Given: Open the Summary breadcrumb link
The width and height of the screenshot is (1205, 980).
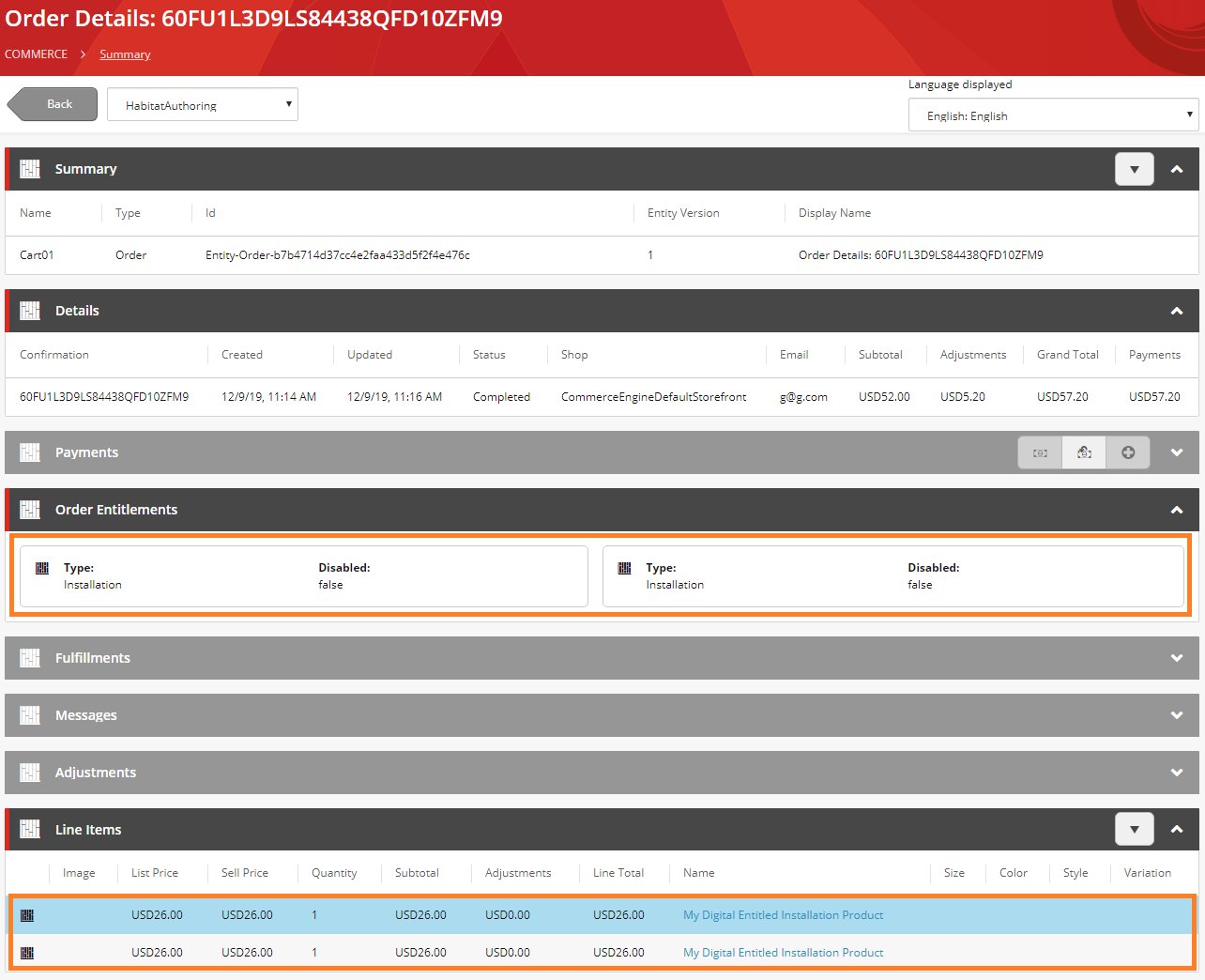Looking at the screenshot, I should (124, 54).
